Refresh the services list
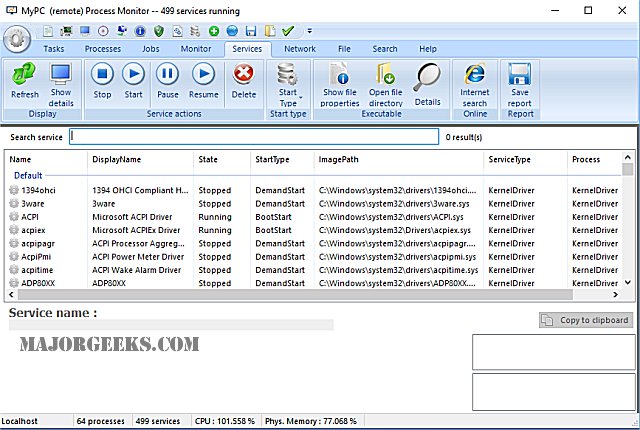This screenshot has width=640, height=430. [24, 80]
